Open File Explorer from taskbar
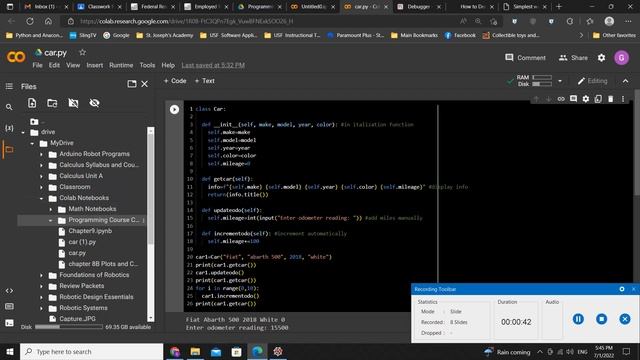Viewport: 640px width, 360px height. click(x=195, y=351)
